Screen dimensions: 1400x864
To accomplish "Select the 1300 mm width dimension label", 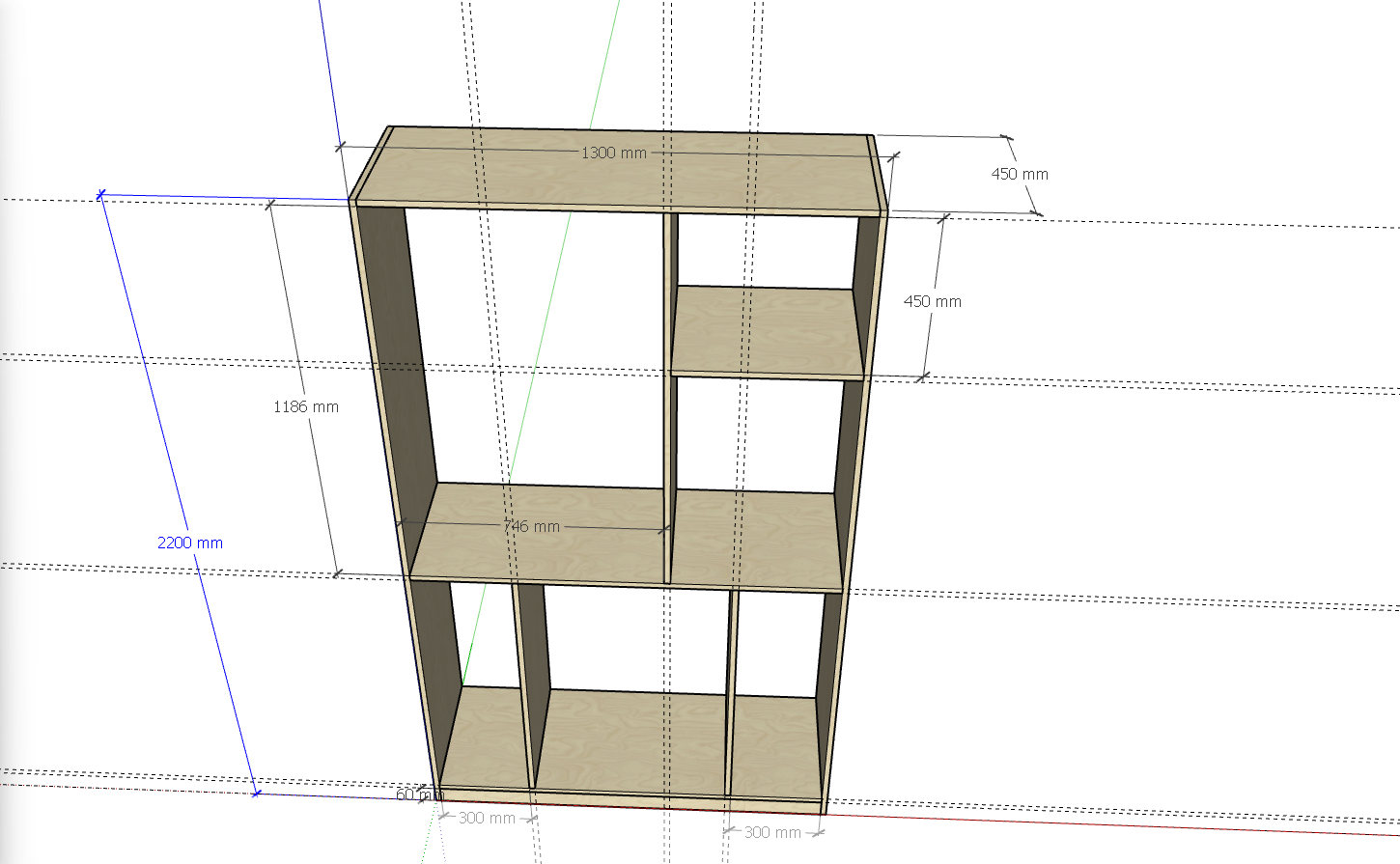I will 613,153.
